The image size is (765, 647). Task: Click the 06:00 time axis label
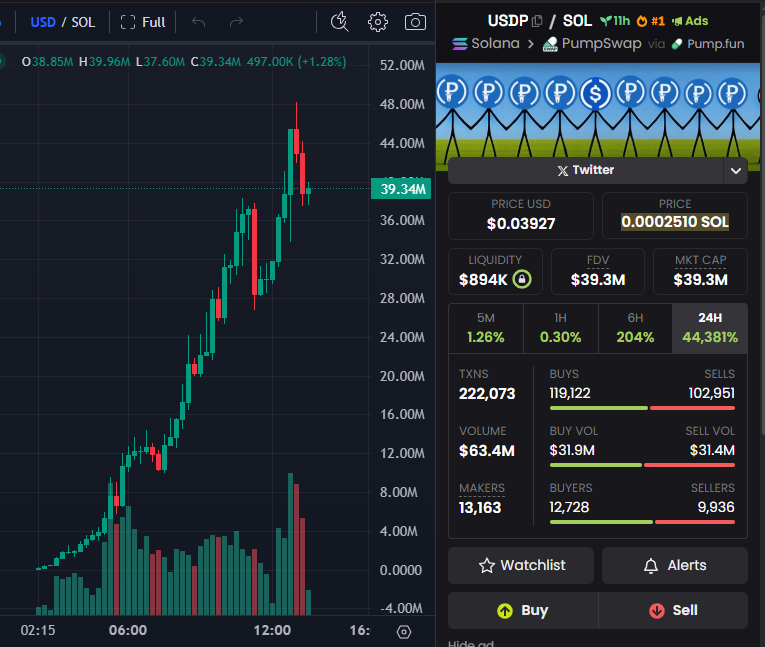pyautogui.click(x=128, y=630)
